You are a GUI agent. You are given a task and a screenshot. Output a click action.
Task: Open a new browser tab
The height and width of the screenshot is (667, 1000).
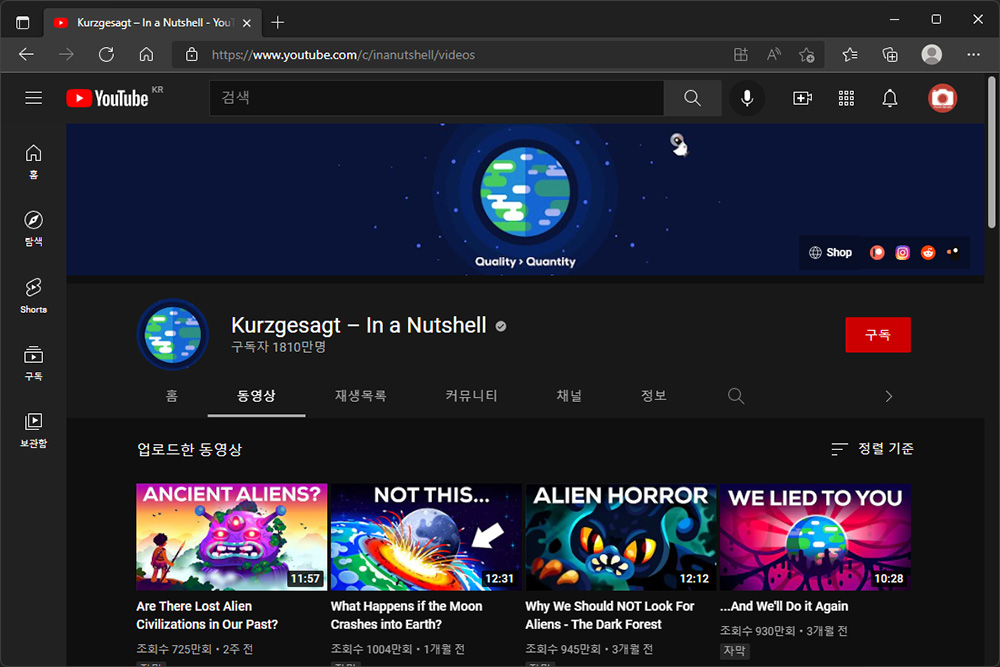277,23
